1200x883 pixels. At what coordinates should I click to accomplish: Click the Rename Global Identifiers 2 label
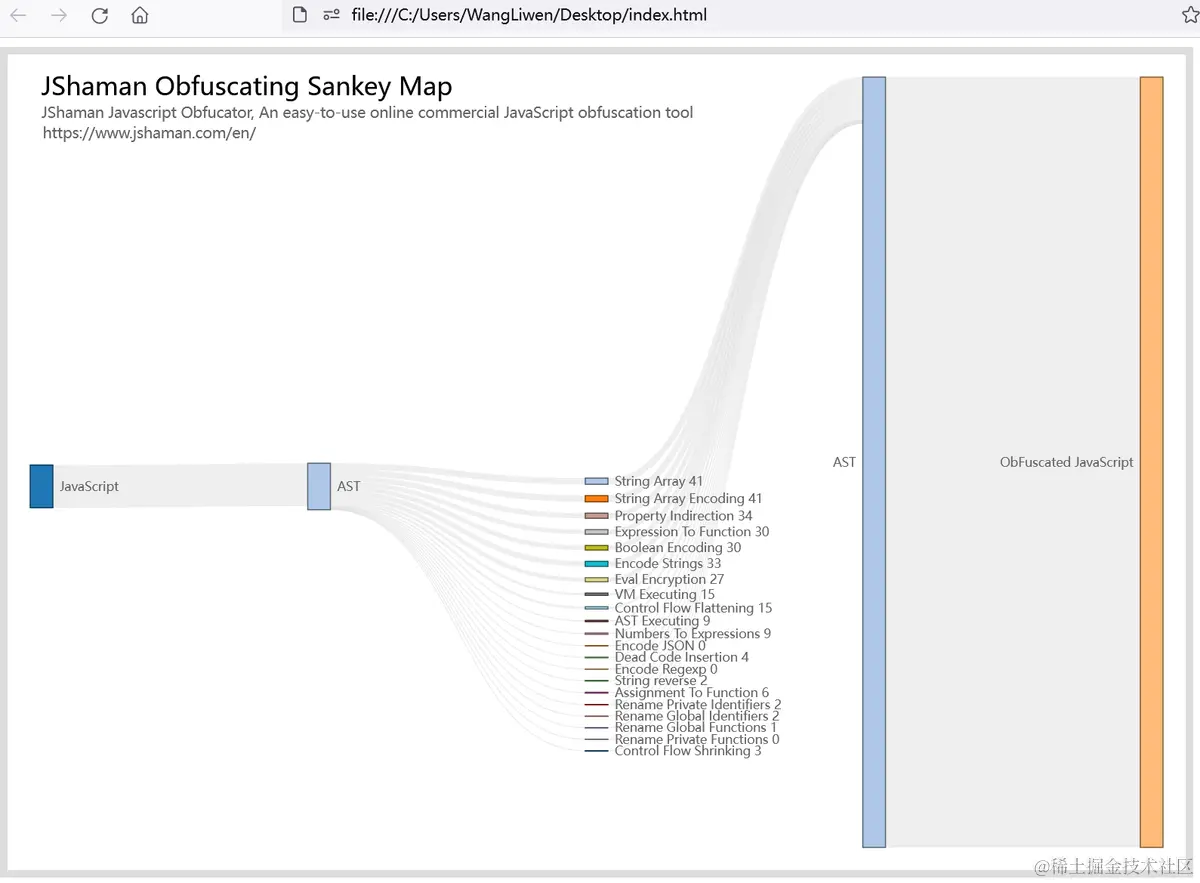pyautogui.click(x=696, y=716)
